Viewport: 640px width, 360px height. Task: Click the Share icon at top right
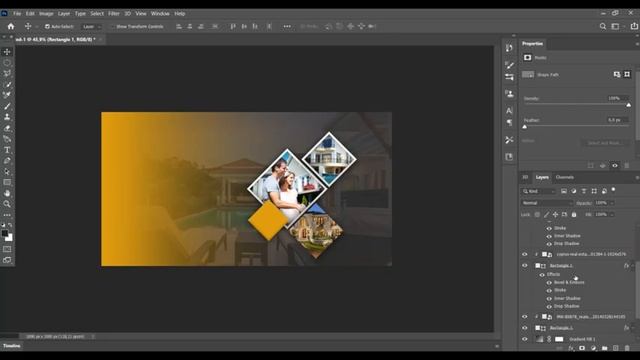[x=634, y=26]
